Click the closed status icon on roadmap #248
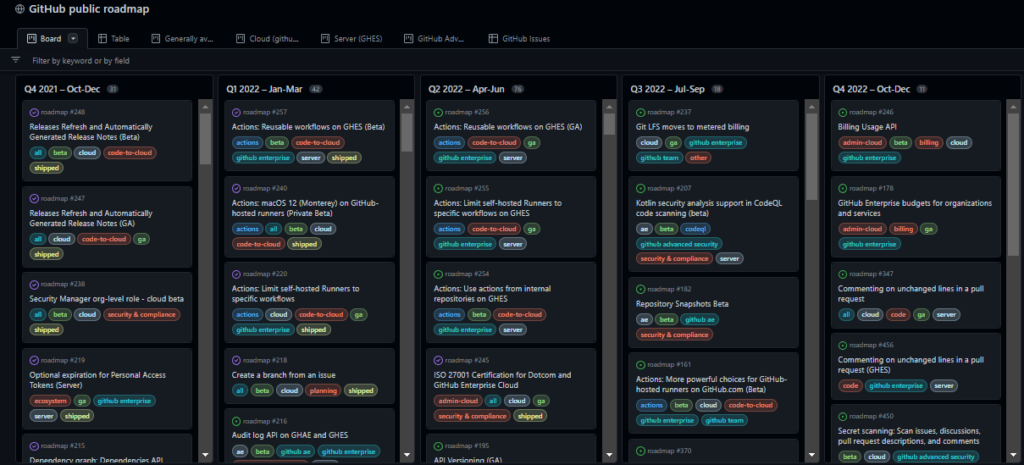The width and height of the screenshot is (1024, 465). pos(34,112)
